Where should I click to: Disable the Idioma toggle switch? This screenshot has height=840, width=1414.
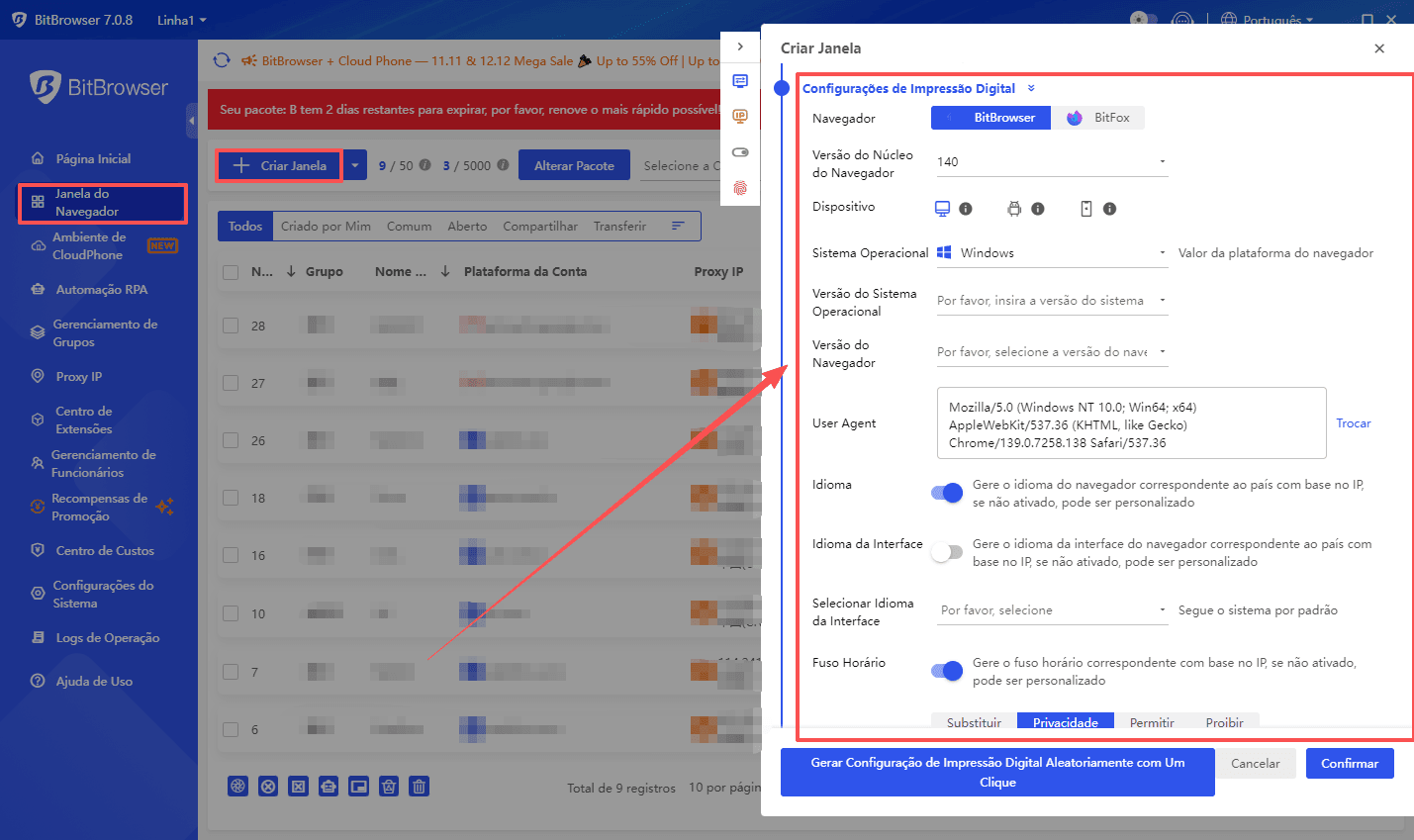pyautogui.click(x=947, y=493)
